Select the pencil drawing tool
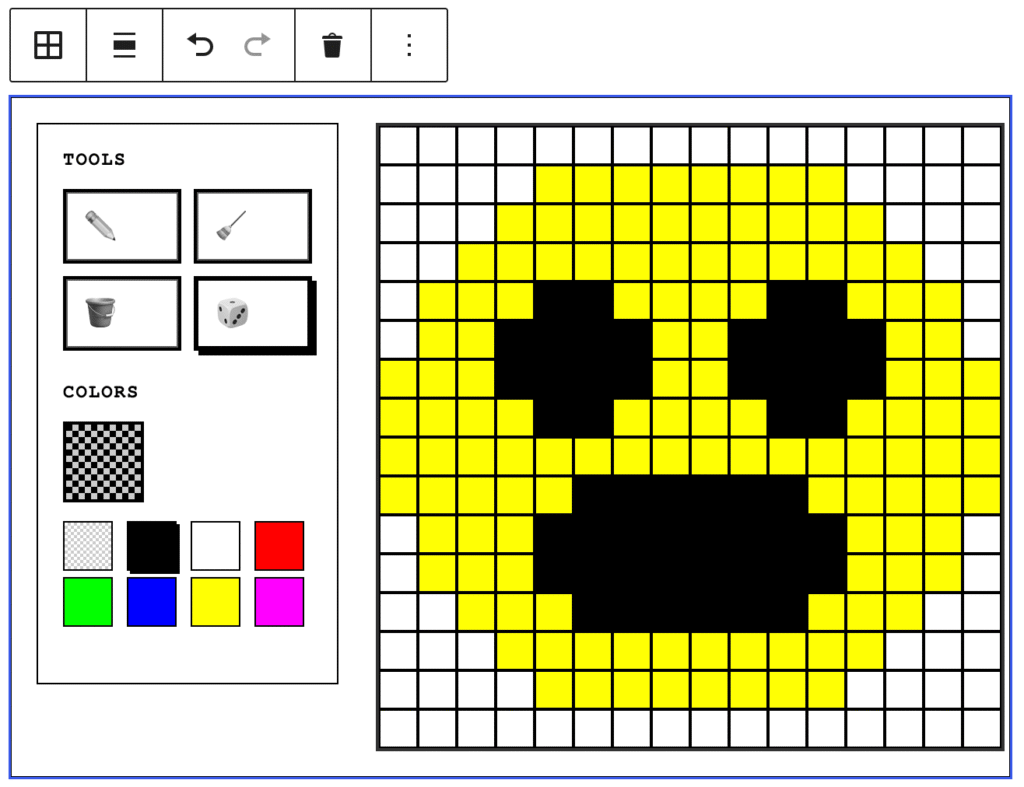This screenshot has width=1024, height=787. tap(122, 226)
